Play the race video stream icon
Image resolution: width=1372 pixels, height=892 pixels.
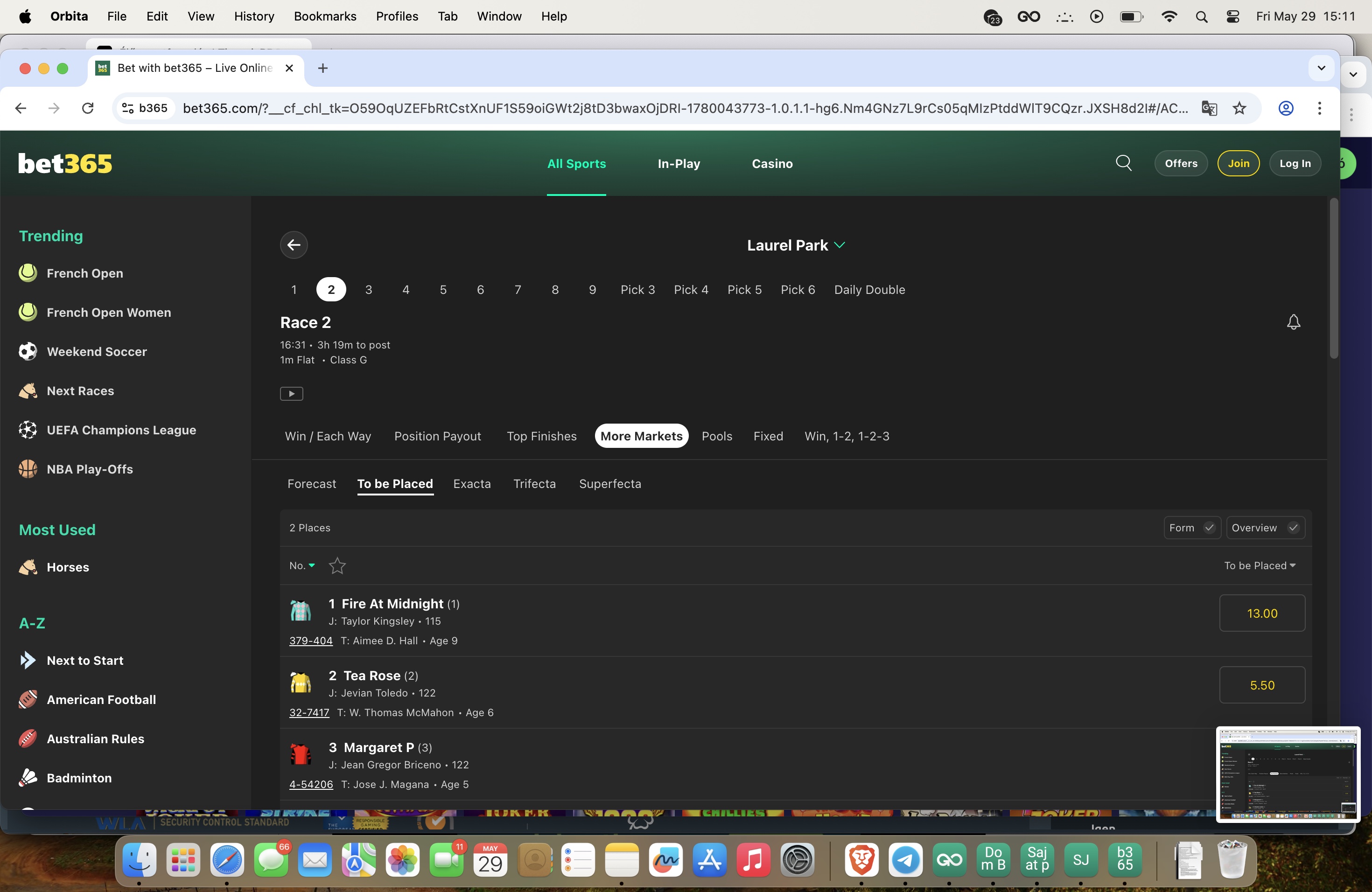[291, 394]
